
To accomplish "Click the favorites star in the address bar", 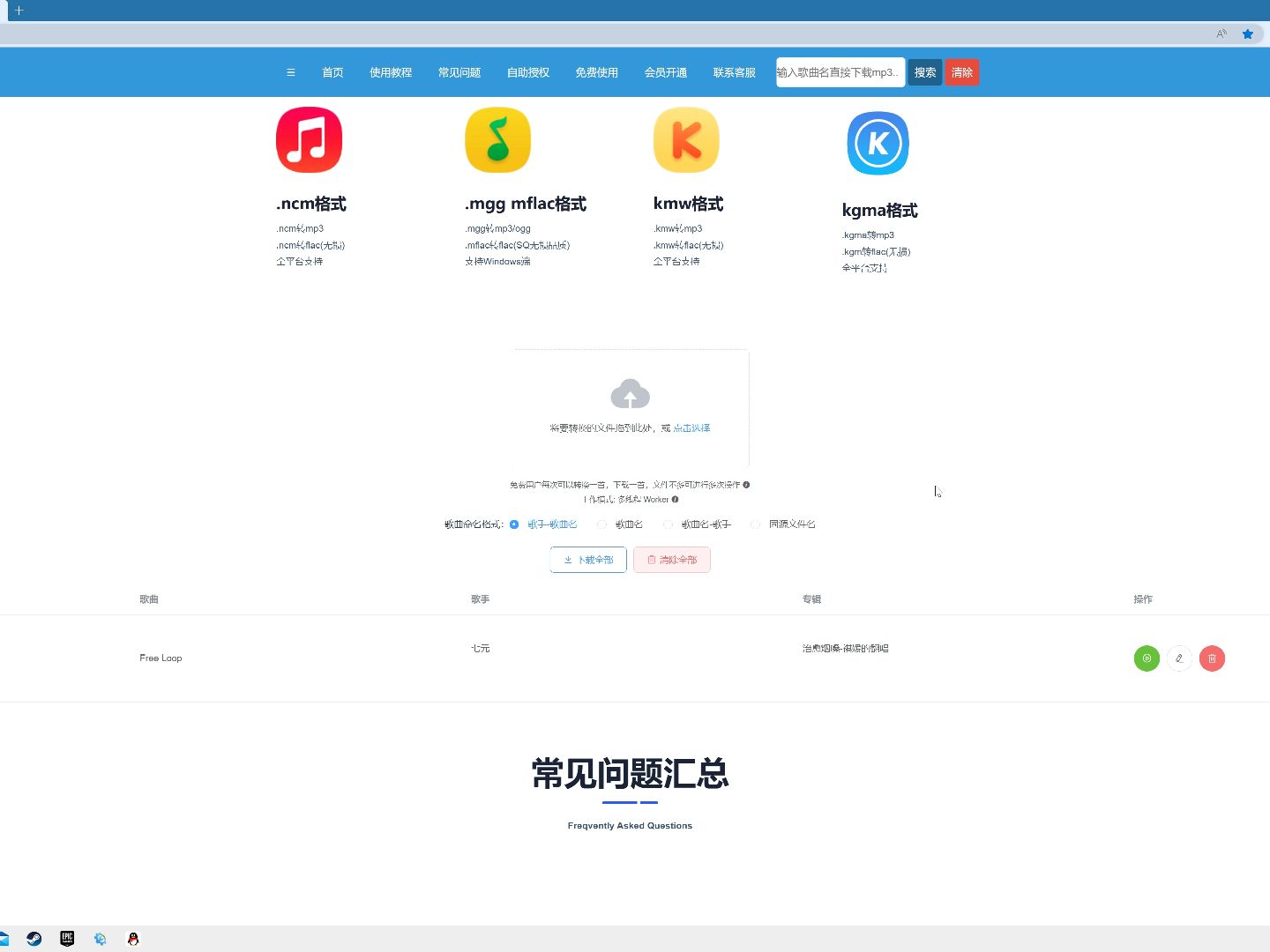I will (x=1247, y=33).
